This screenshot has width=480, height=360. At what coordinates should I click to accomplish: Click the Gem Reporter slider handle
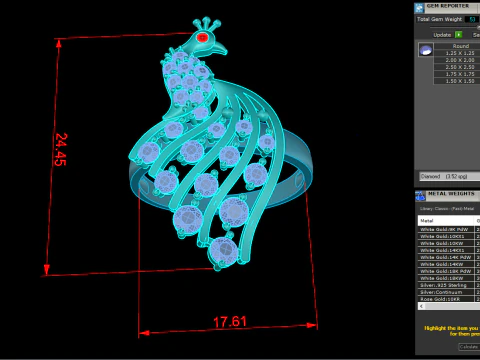478,27
